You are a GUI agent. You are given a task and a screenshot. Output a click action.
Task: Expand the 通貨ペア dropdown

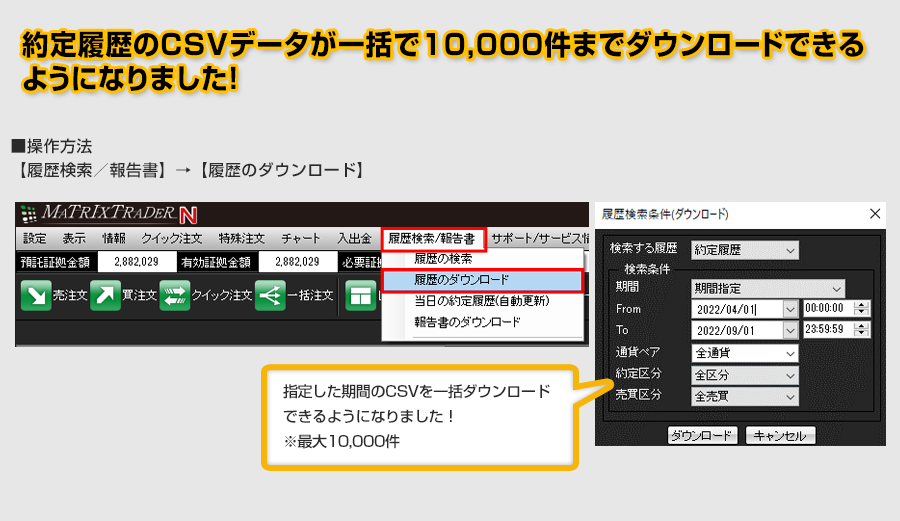790,353
